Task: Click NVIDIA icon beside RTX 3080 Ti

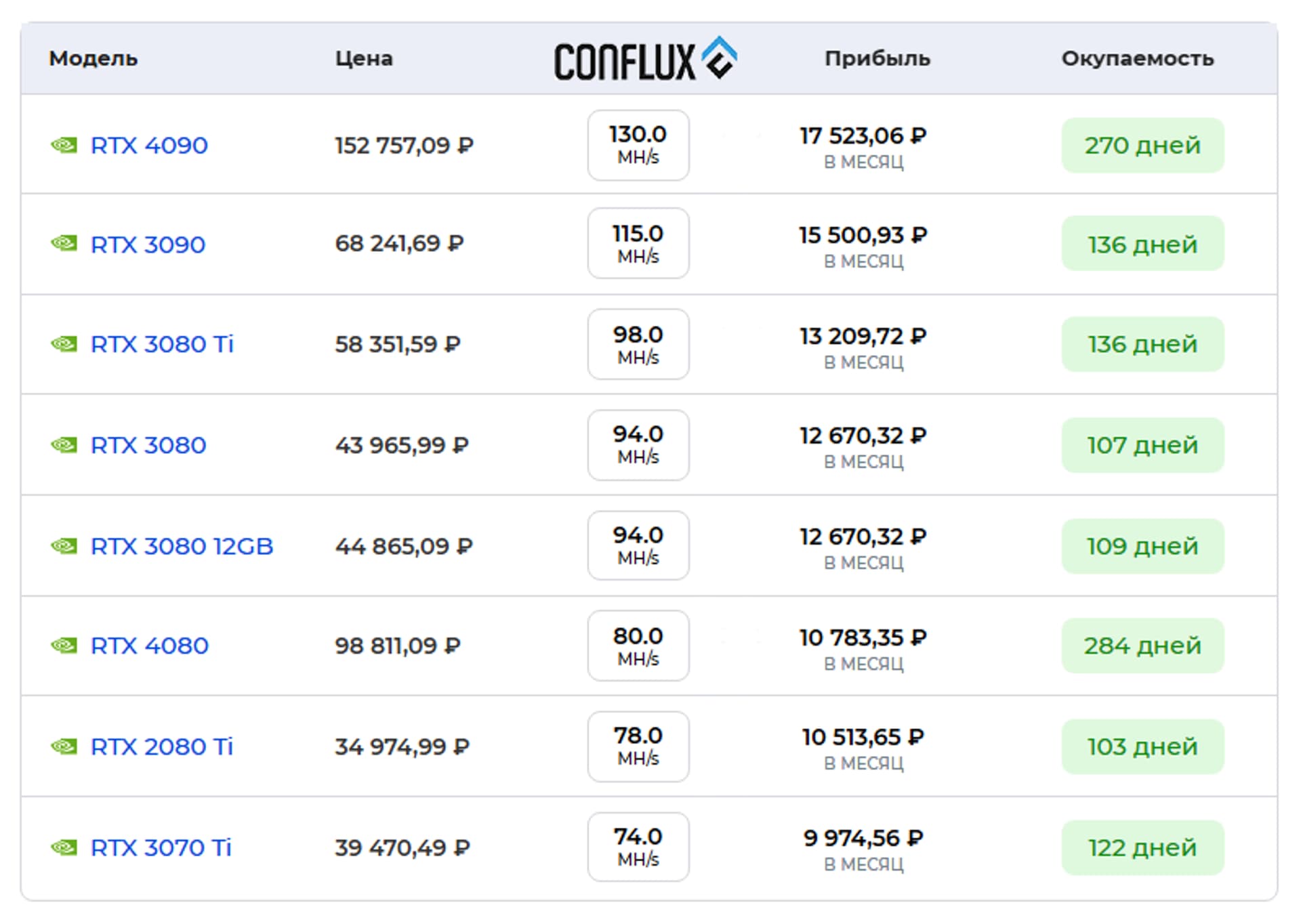Action: click(64, 344)
